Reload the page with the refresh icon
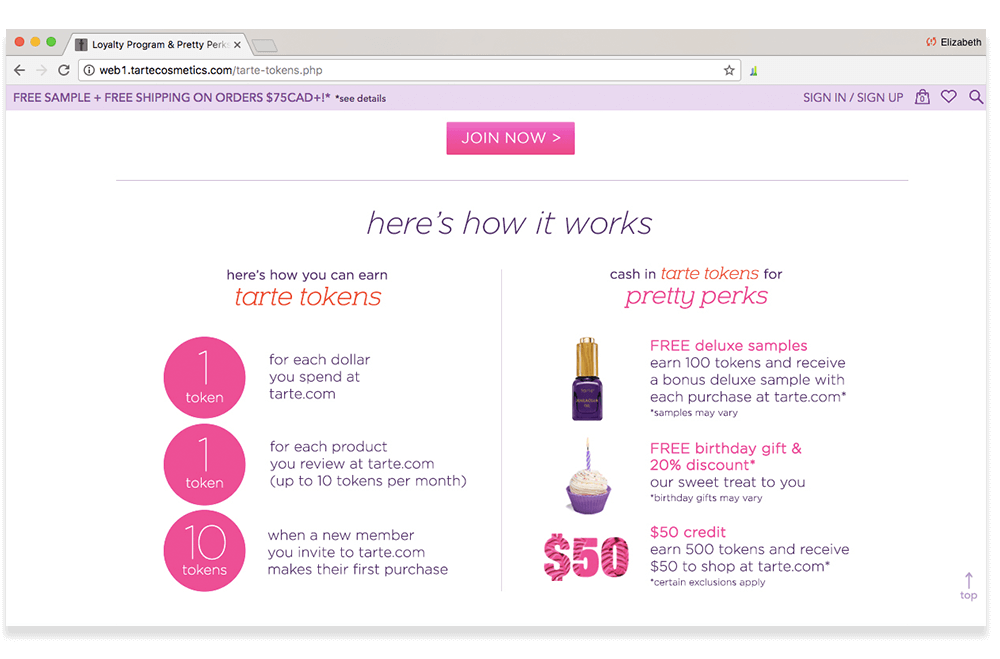The image size is (1000, 659). (64, 70)
